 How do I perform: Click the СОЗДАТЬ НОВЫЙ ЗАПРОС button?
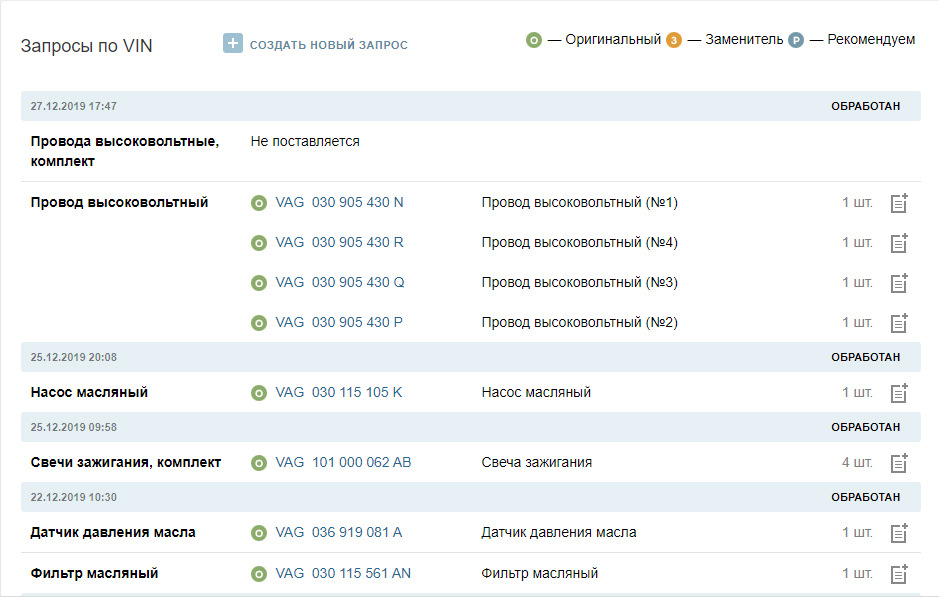[328, 45]
